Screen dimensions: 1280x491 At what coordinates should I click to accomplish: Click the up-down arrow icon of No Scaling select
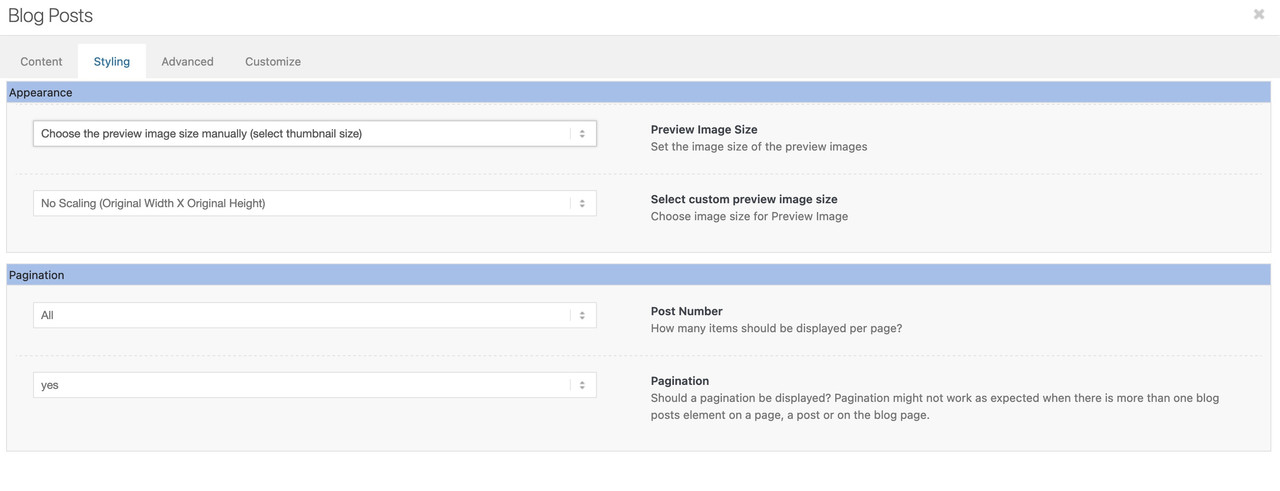point(582,203)
